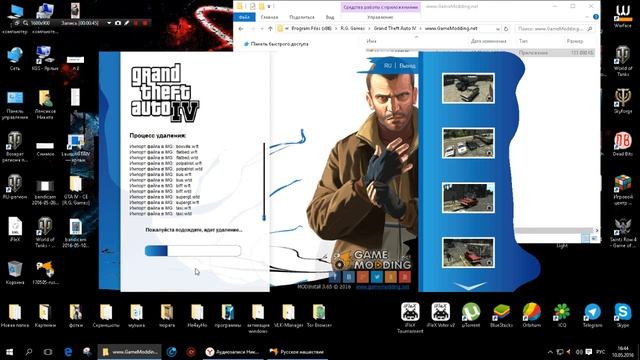Expand the Explorer address bar history dropdown
640x360 pixels.
498,29
